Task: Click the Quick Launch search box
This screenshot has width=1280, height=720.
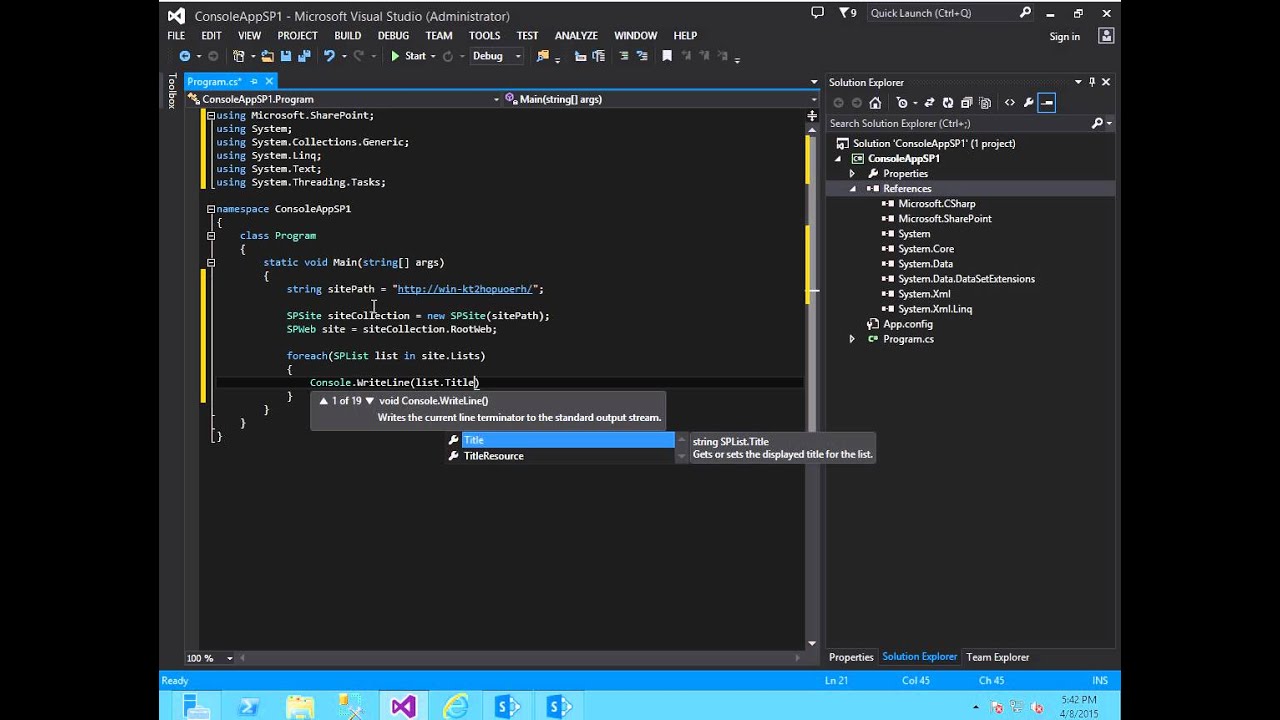Action: (950, 13)
